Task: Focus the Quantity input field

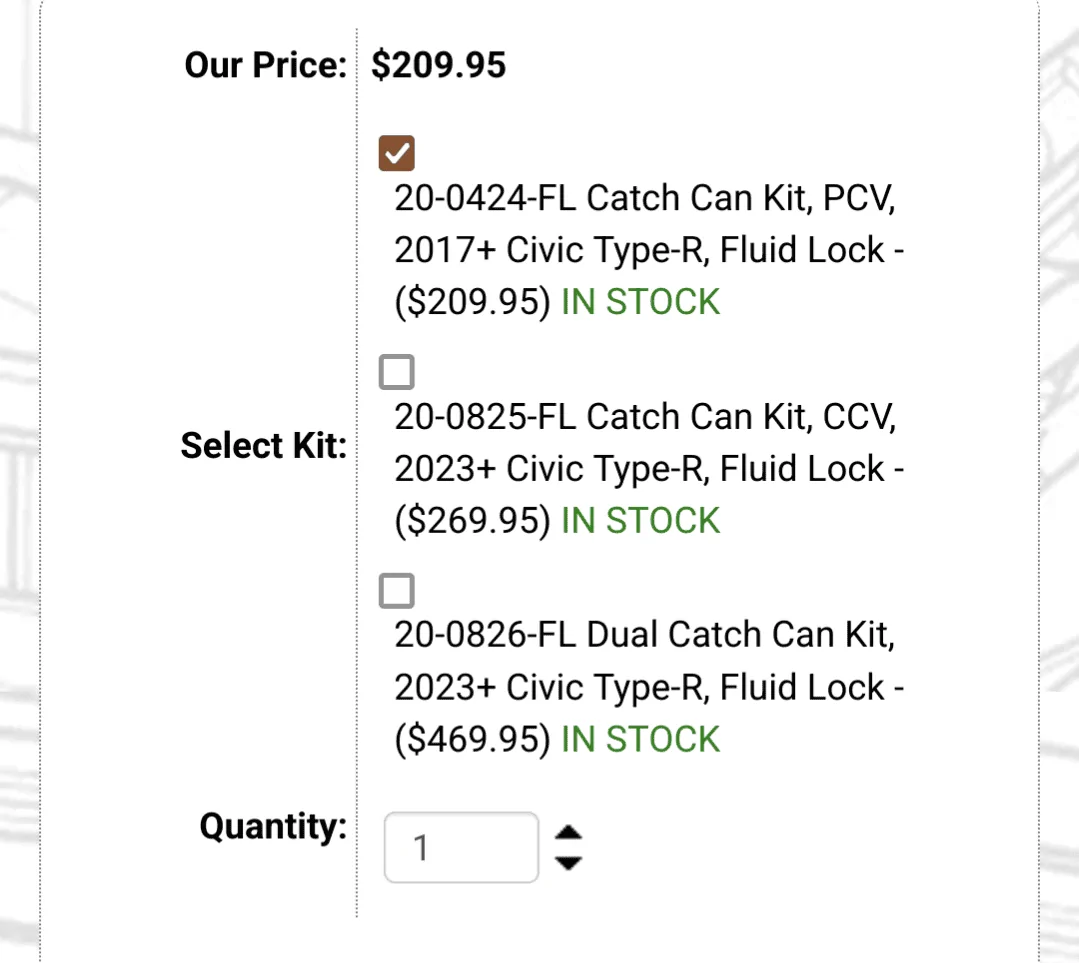Action: tap(461, 848)
